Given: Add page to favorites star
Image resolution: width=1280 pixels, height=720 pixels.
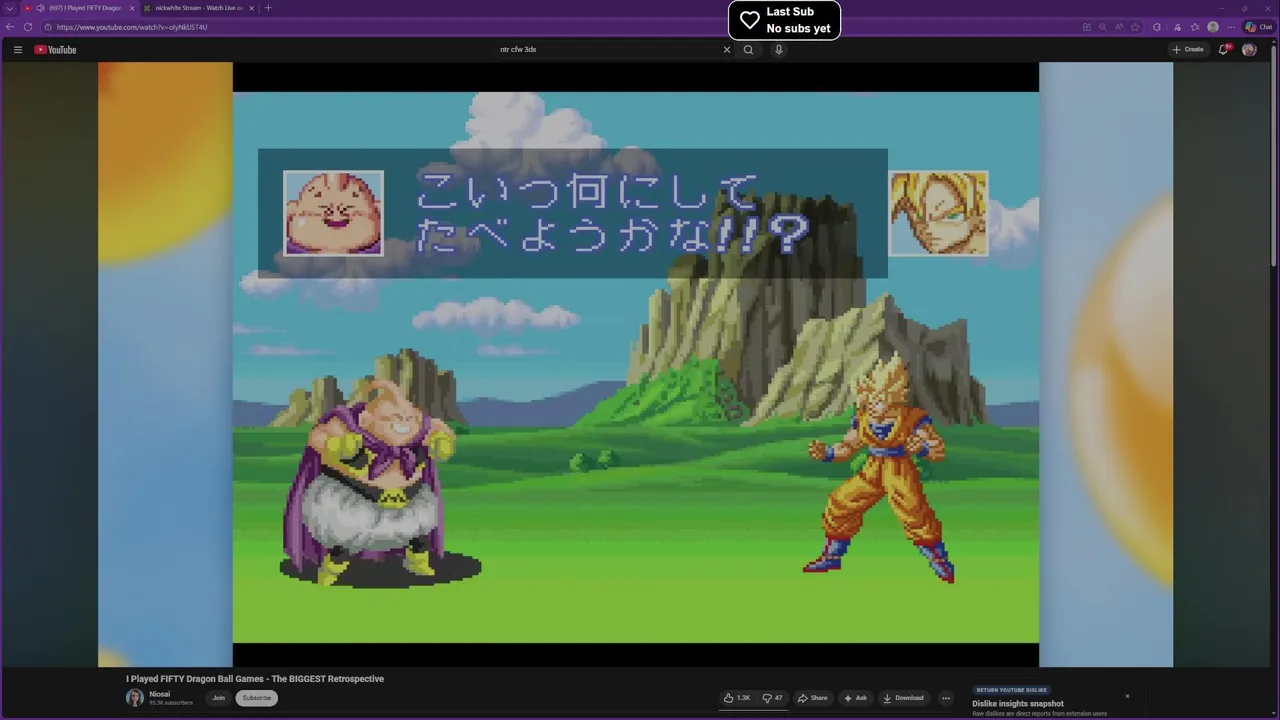Looking at the screenshot, I should [1135, 27].
